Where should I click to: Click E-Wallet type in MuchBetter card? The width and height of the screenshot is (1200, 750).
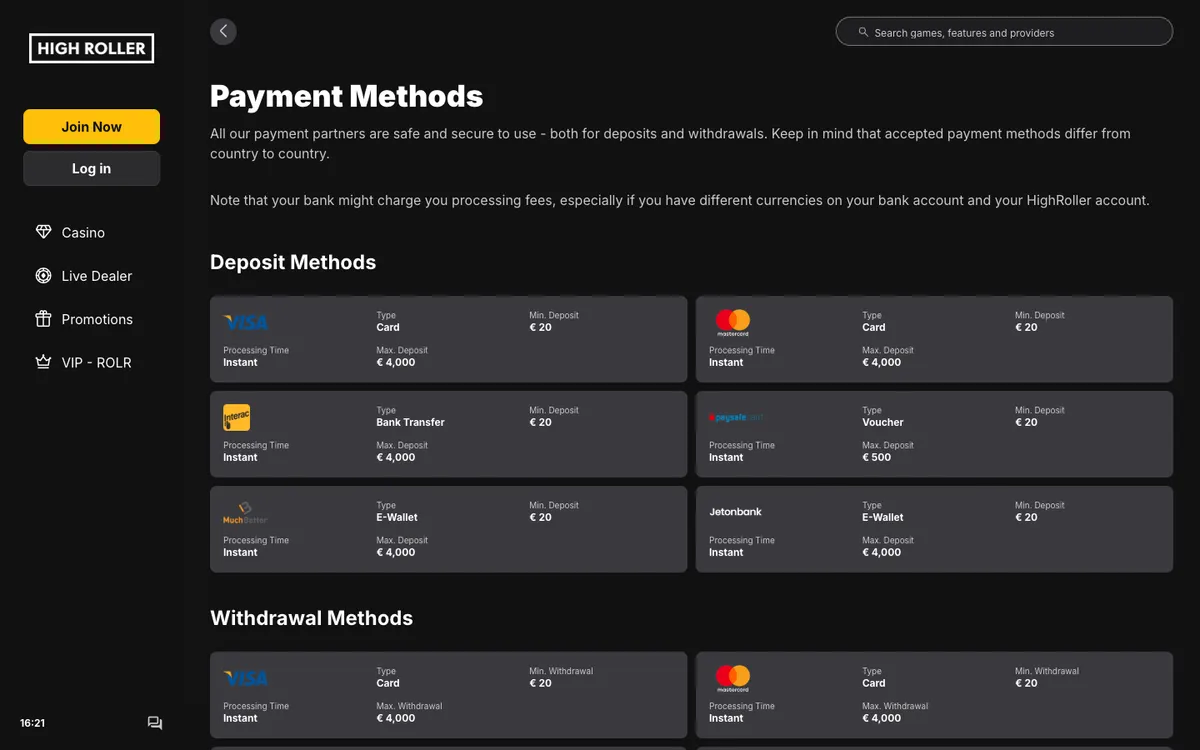[397, 517]
